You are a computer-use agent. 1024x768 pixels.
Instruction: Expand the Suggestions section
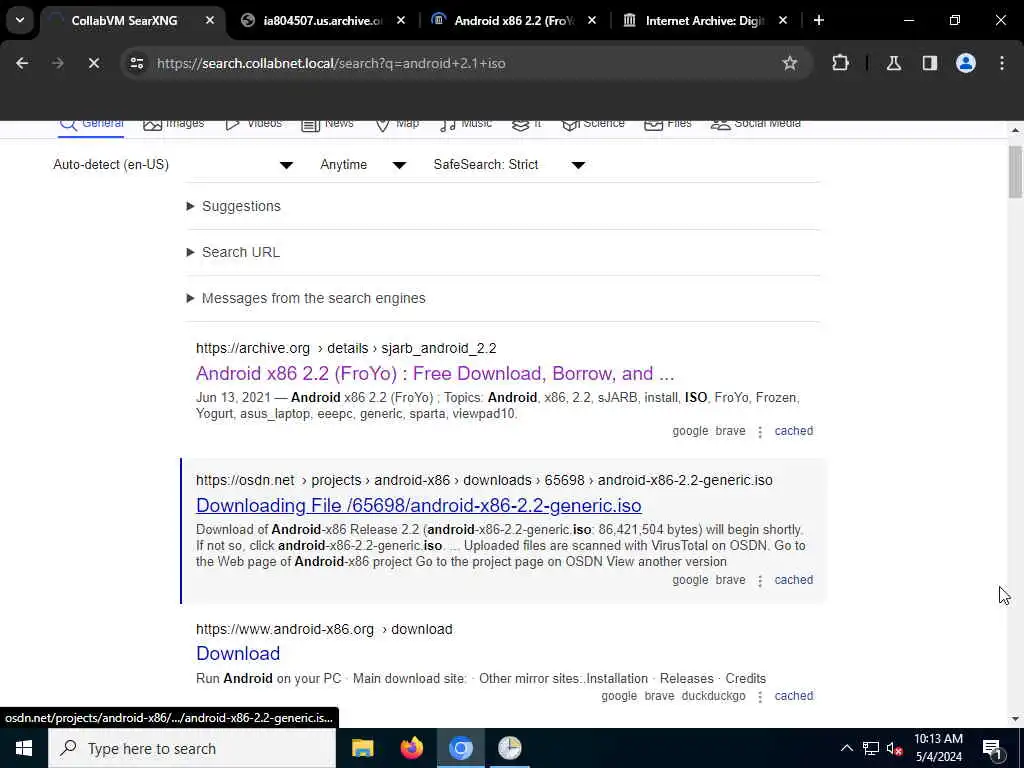(234, 206)
